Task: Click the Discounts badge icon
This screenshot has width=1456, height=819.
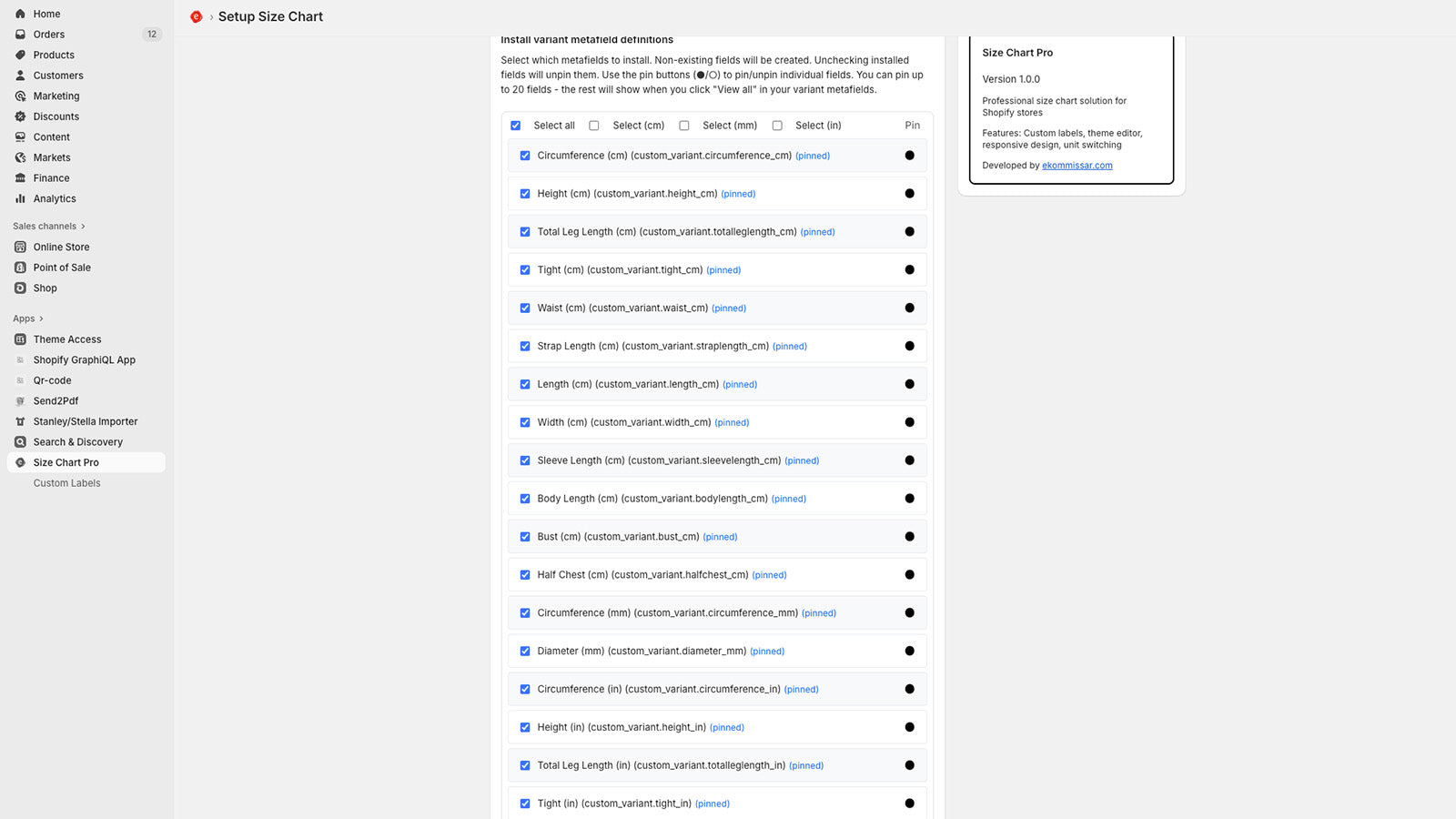Action: 20,116
